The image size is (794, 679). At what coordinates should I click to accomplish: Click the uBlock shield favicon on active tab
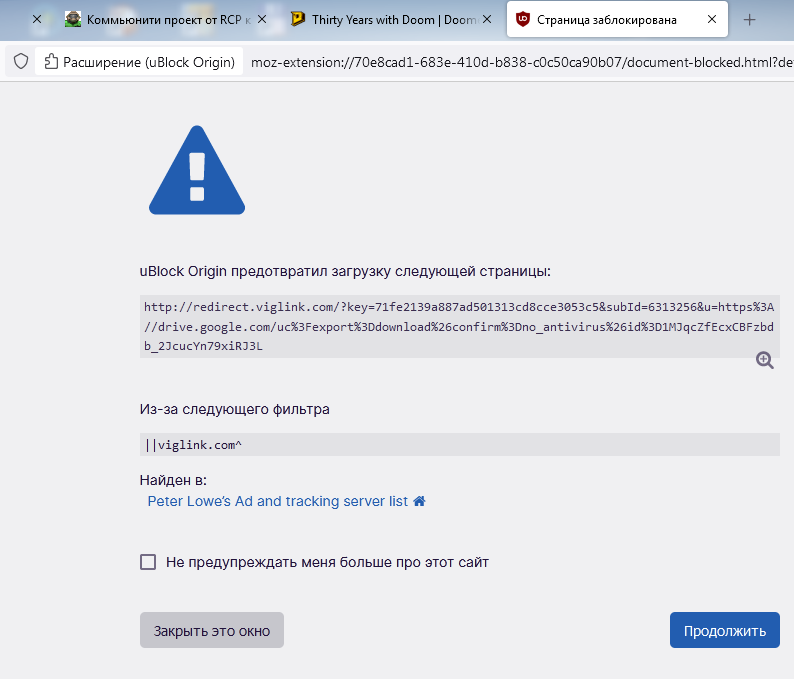tap(523, 19)
